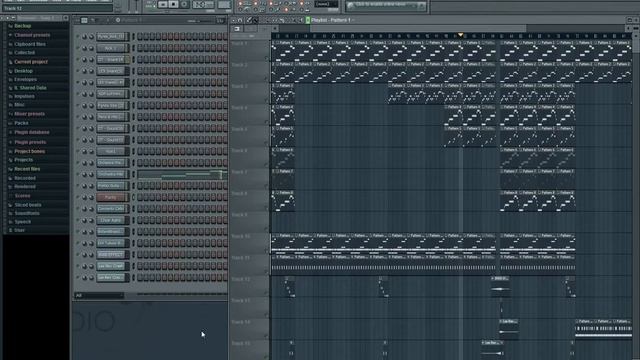
Task: Adjust the volume knob of Fanty channel
Action: click(x=91, y=197)
